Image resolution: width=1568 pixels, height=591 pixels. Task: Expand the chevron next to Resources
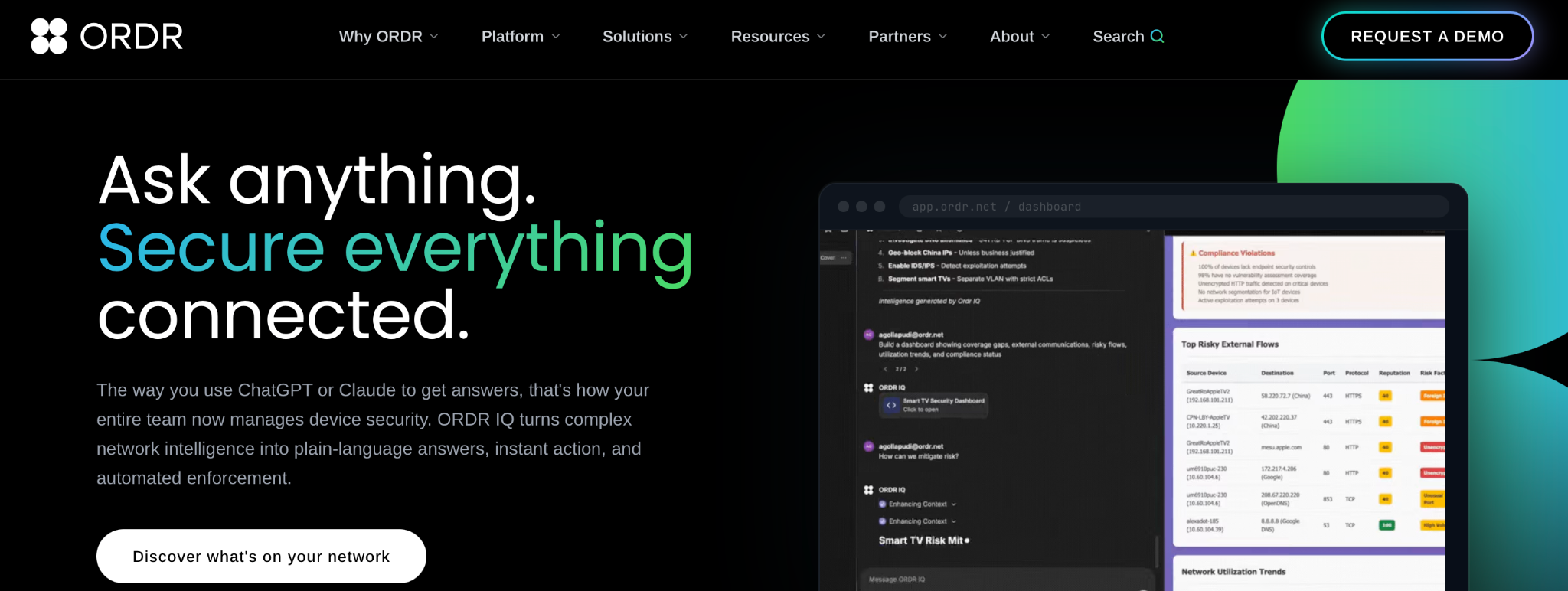[822, 36]
